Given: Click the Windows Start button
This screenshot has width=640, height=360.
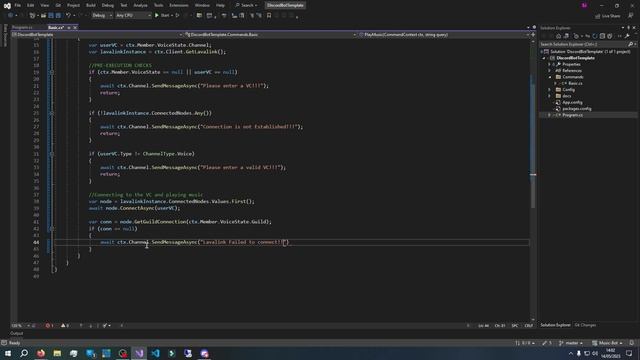Looking at the screenshot, I should [7, 353].
